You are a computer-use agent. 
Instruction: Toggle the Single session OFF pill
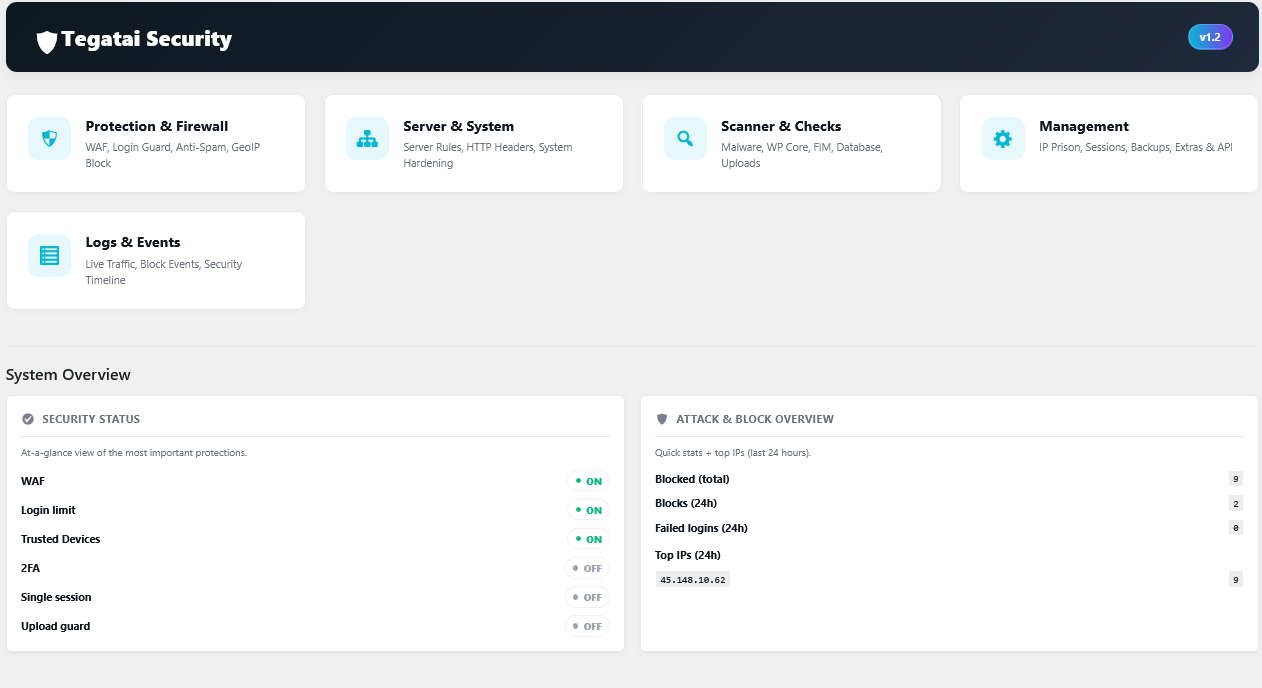coord(587,597)
